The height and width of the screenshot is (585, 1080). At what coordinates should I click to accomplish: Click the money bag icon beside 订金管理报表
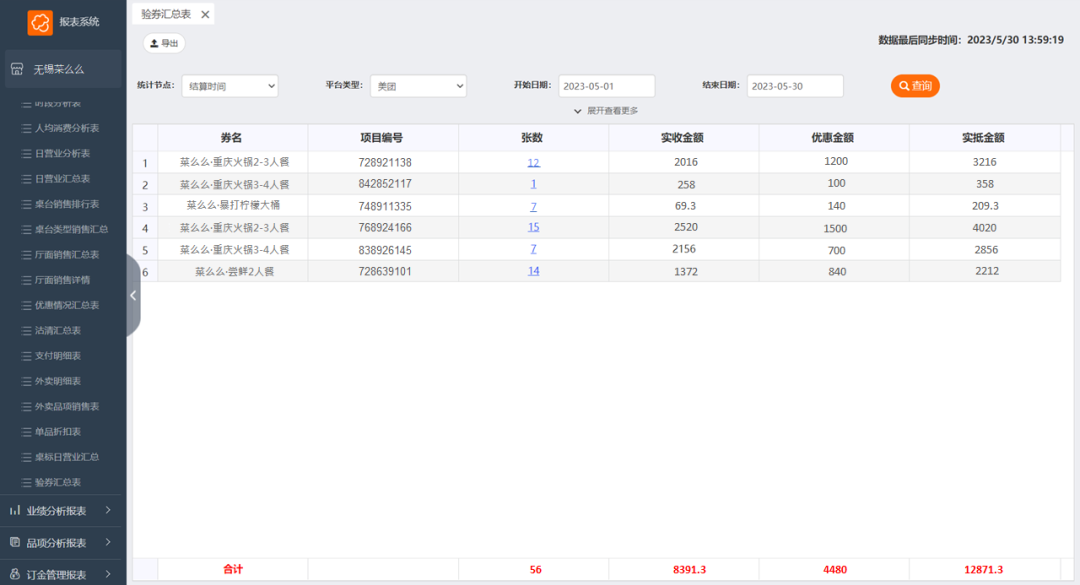(15, 574)
